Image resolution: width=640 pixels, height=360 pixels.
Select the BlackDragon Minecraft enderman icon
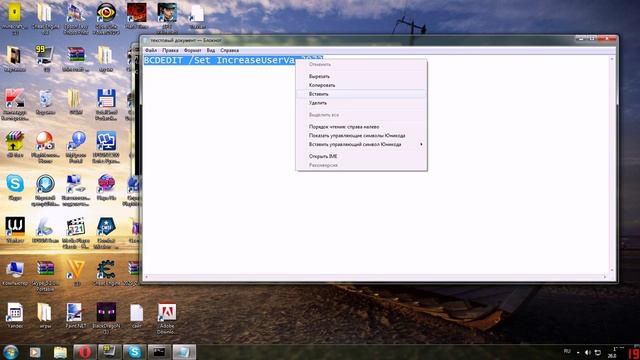[x=106, y=318]
